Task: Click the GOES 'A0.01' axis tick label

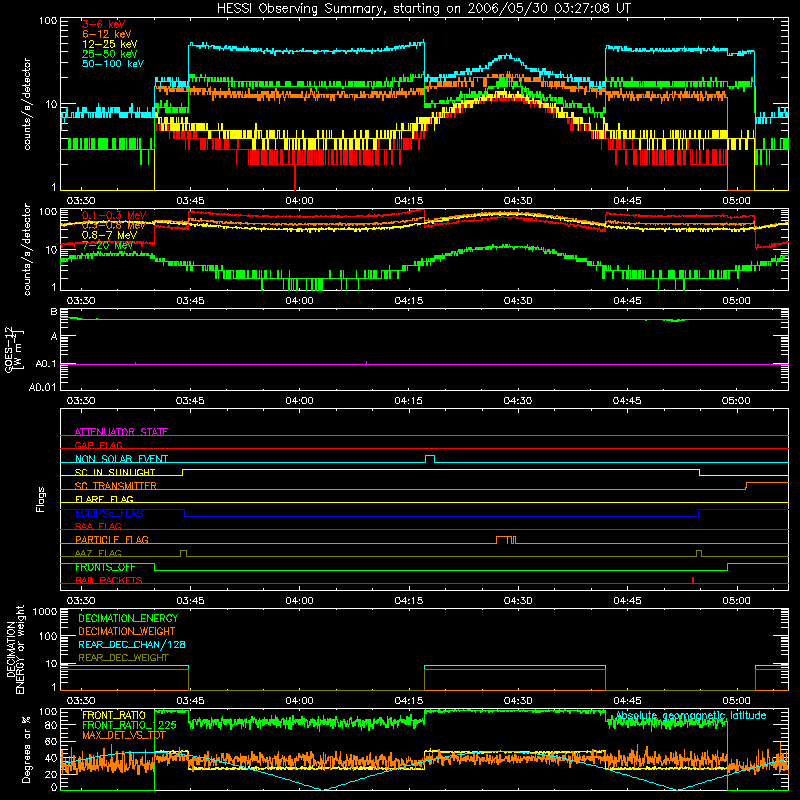Action: tap(43, 387)
